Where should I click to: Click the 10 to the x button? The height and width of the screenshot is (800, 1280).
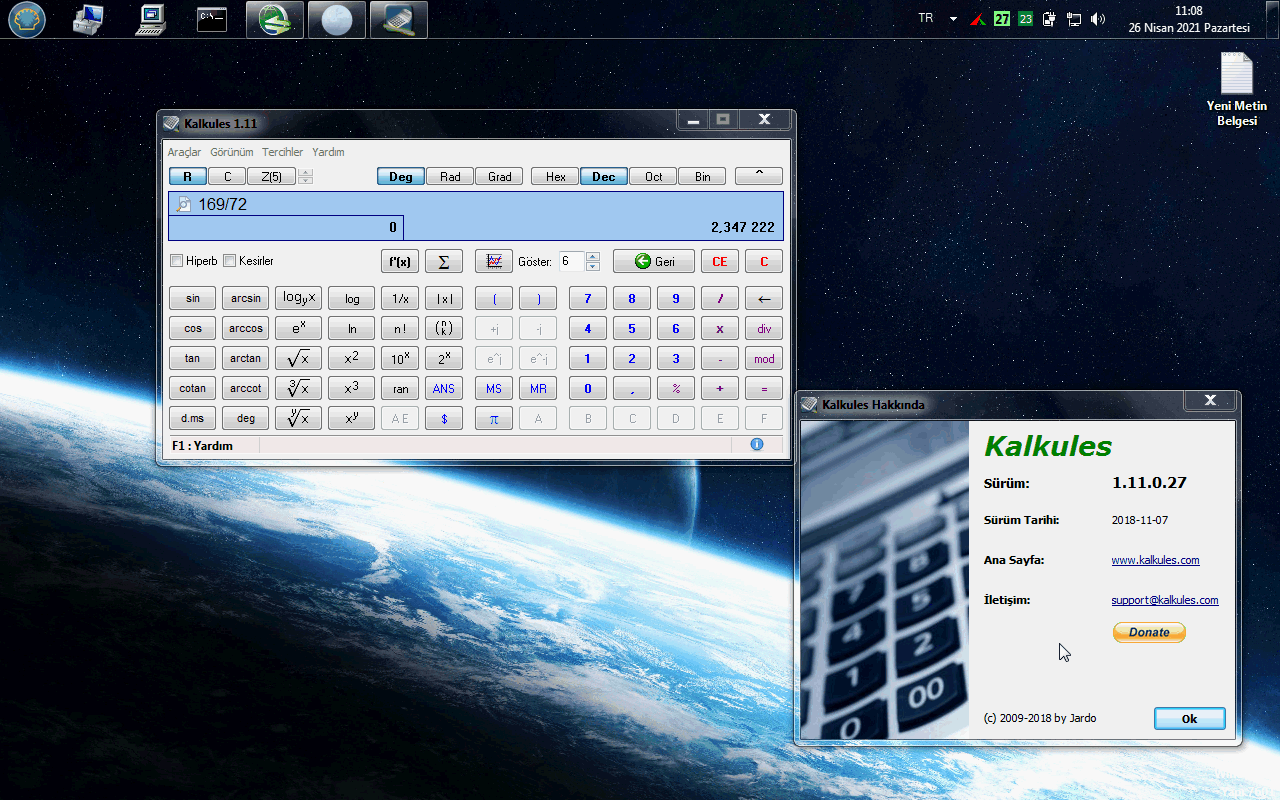[400, 358]
